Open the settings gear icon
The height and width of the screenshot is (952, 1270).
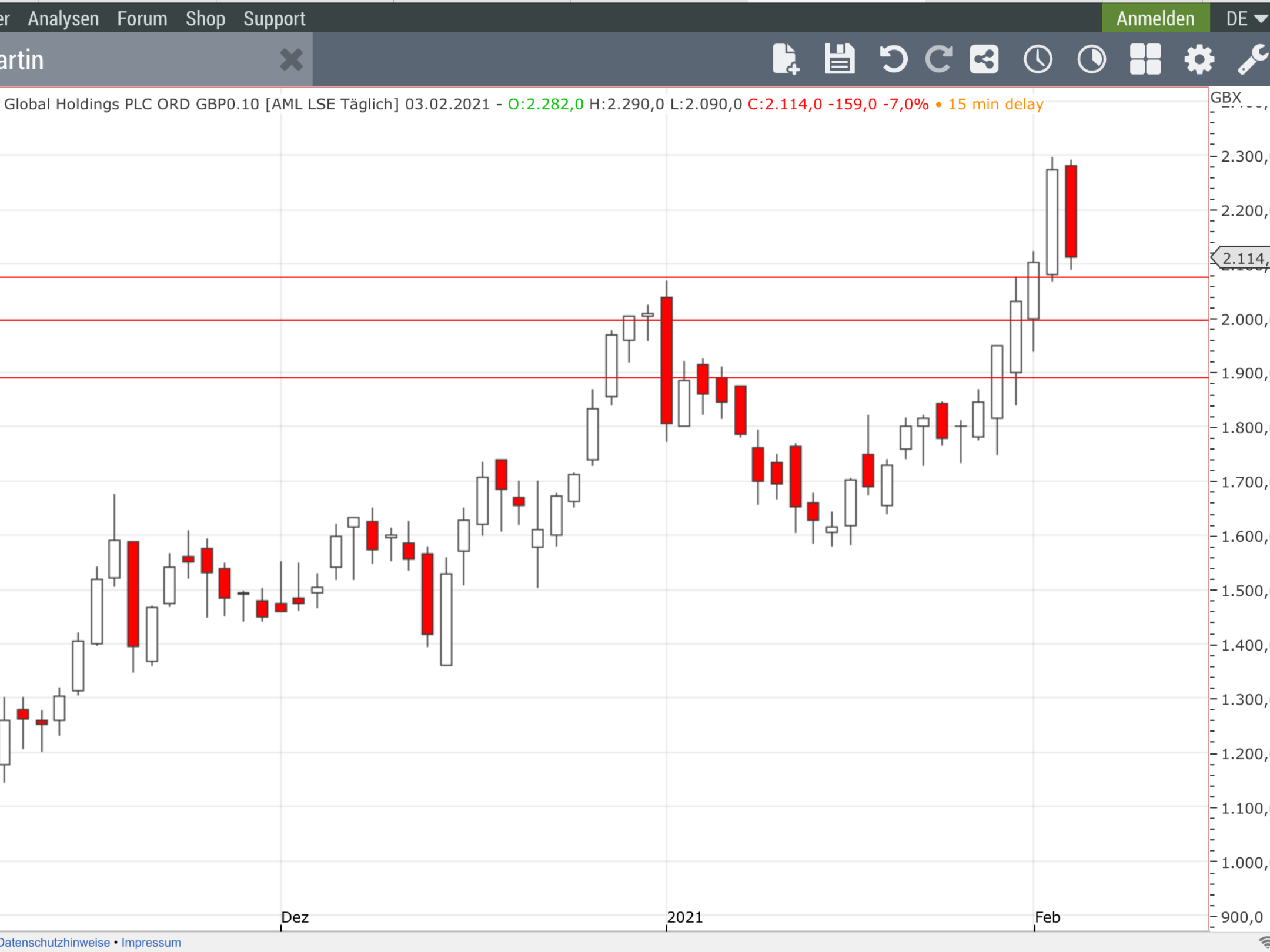pyautogui.click(x=1199, y=59)
